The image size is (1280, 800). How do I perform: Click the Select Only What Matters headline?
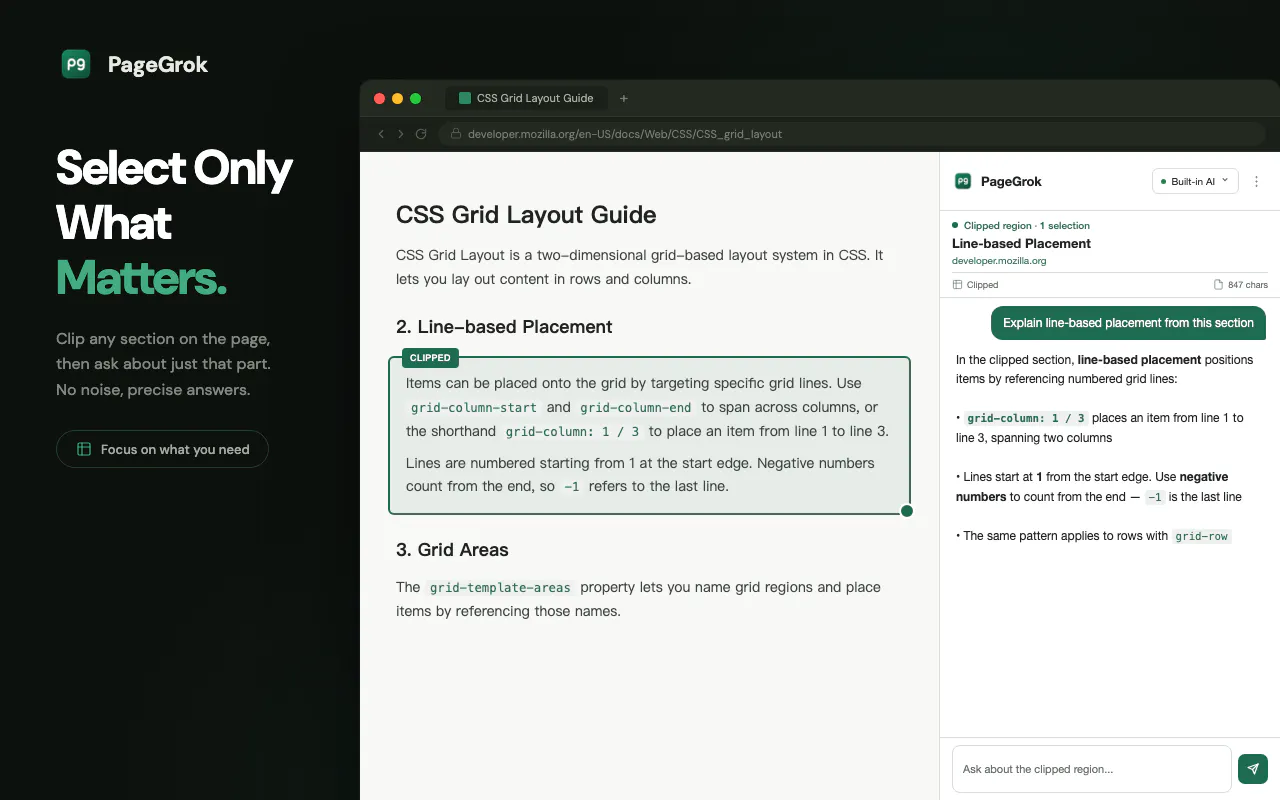click(174, 223)
